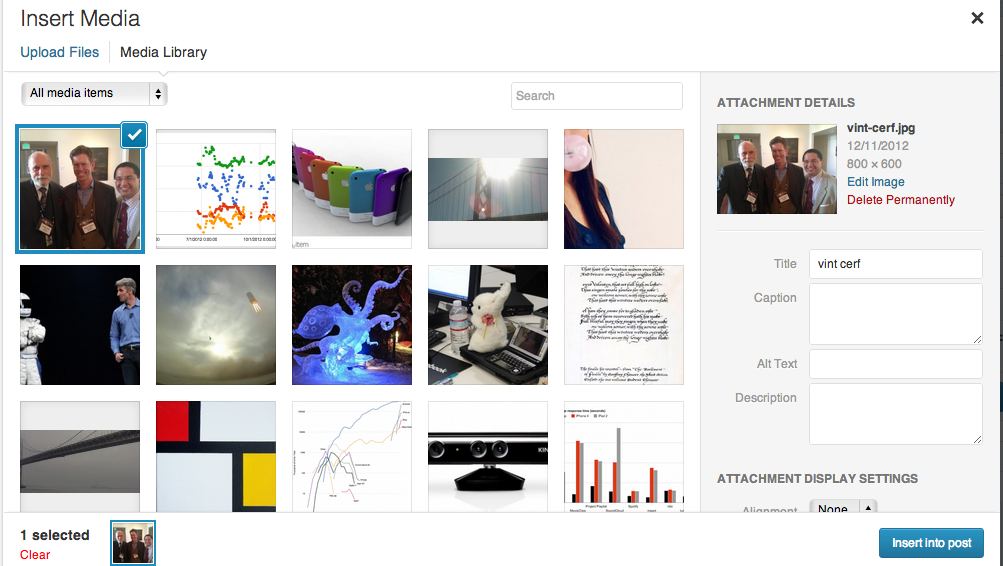Viewport: 1003px width, 566px height.
Task: Click Delete Permanently for vint-cerf.jpg
Action: coord(901,200)
